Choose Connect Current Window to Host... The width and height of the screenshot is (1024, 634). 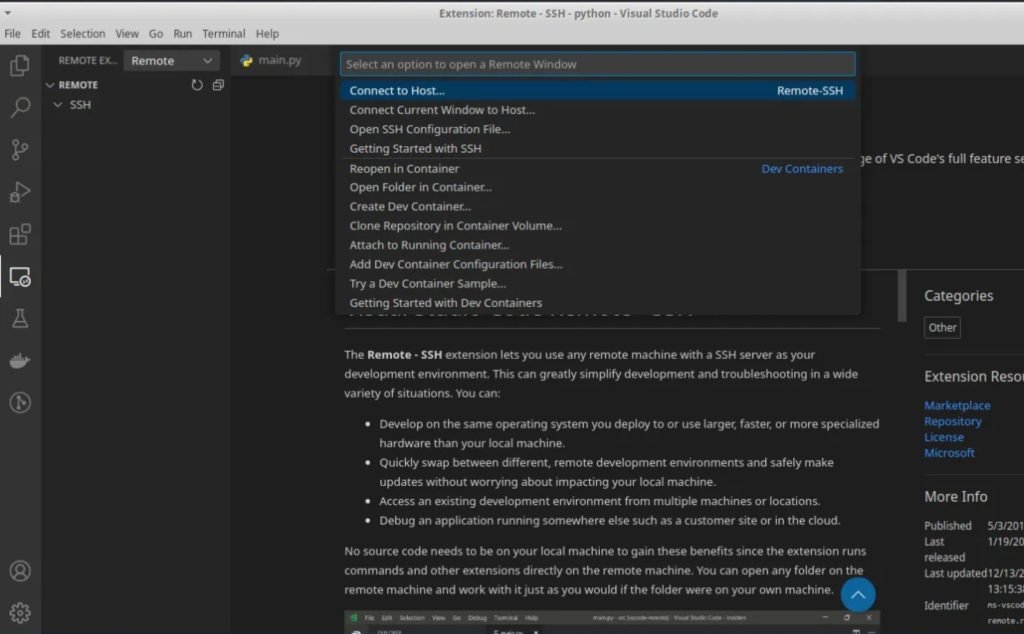598,110
